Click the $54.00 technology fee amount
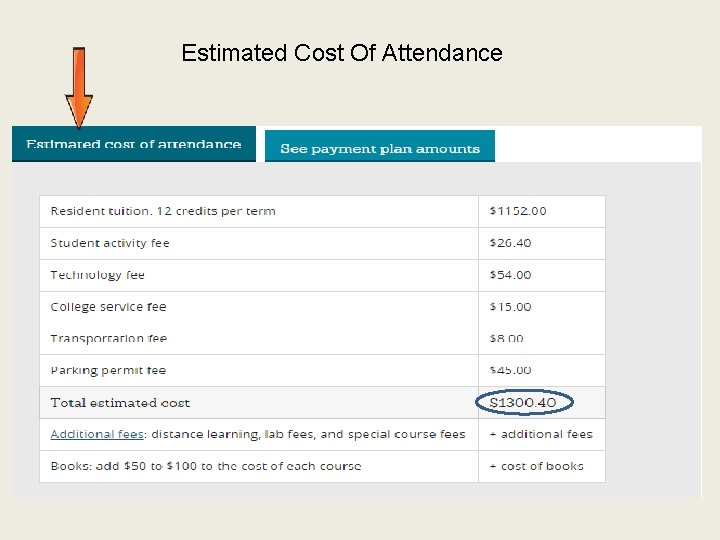Screen dimensions: 720x540 (x=510, y=275)
